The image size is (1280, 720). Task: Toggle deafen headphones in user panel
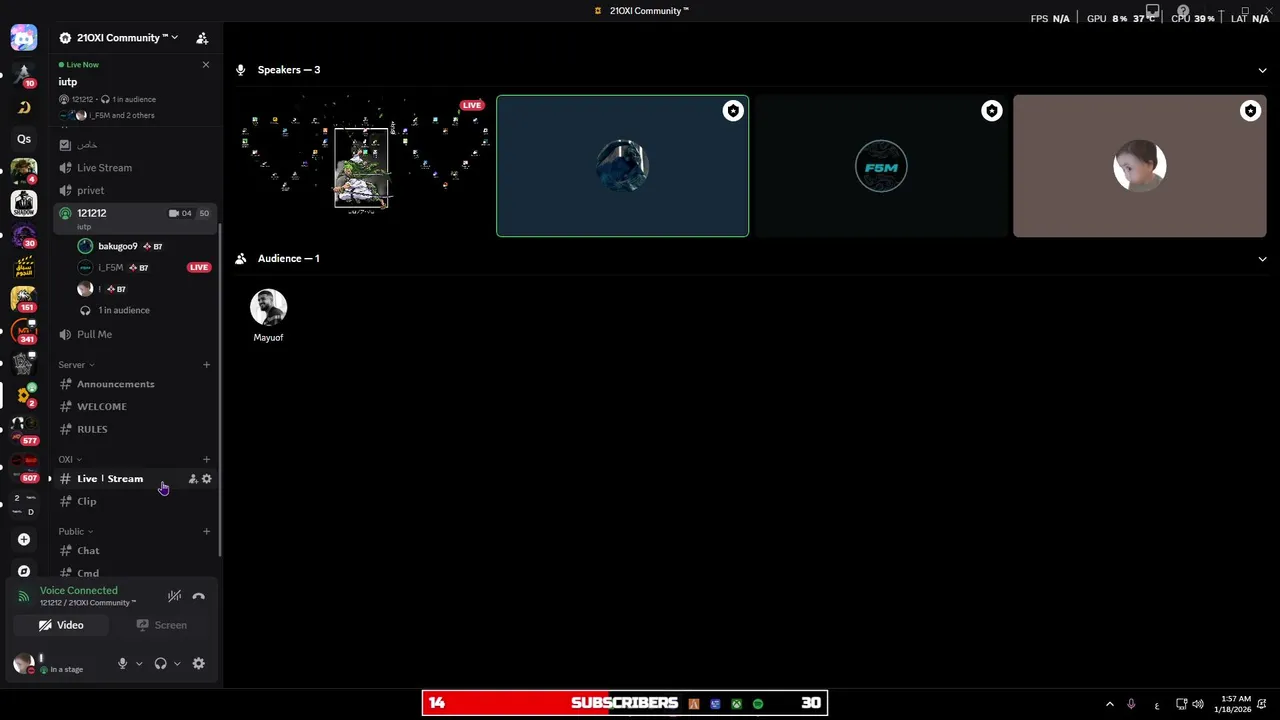160,664
